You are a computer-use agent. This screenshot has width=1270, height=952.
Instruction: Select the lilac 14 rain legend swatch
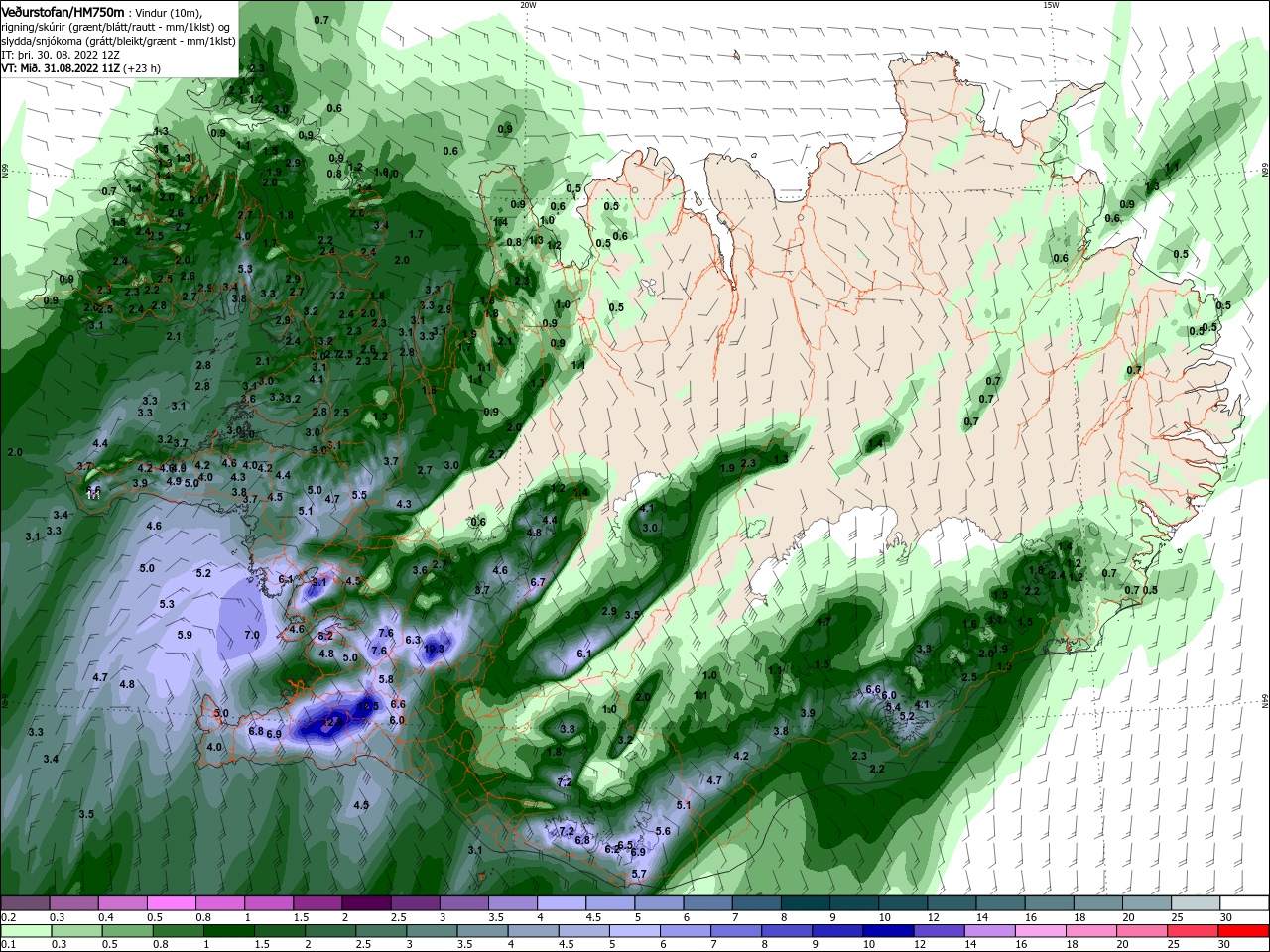click(x=990, y=931)
